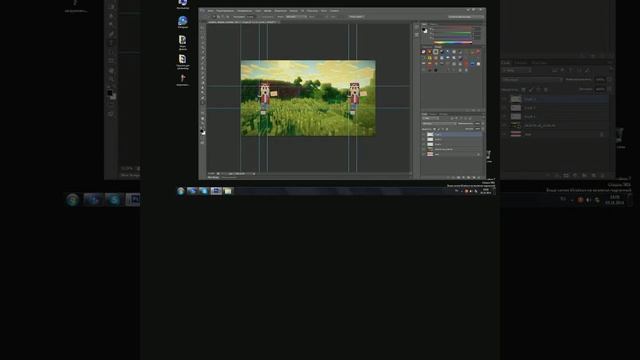This screenshot has height=360, width=640.
Task: Select the highlighted top layer in front Layers panel
Action: coord(451,134)
